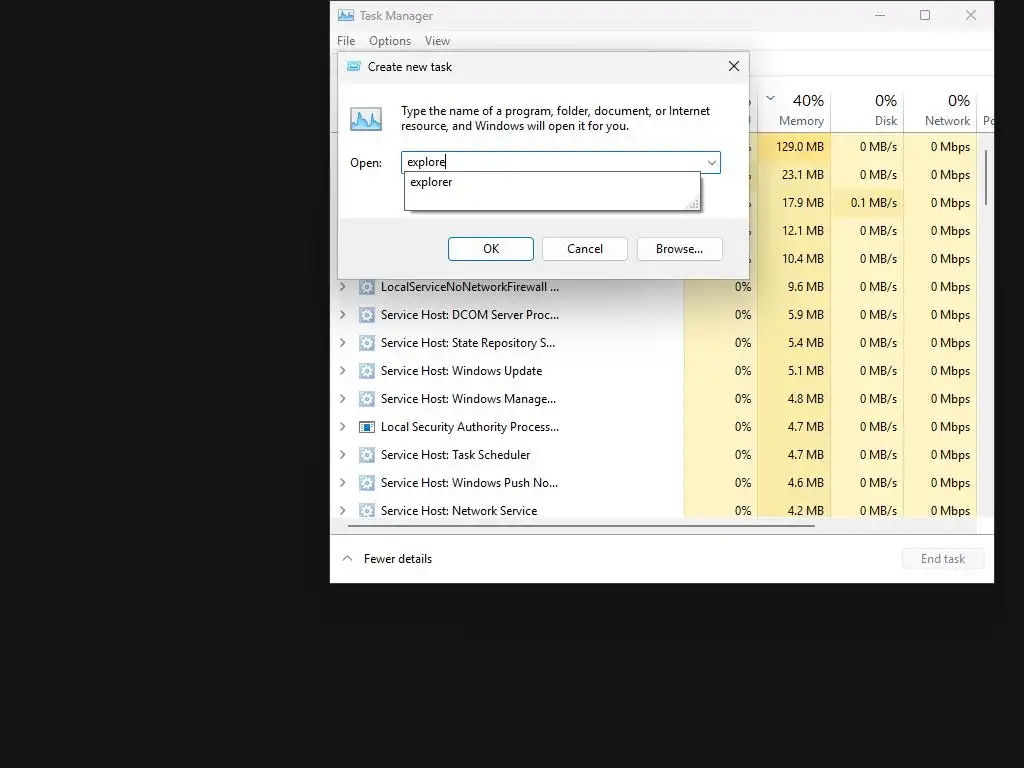The width and height of the screenshot is (1024, 768).
Task: Sort processes by Network column header
Action: (x=940, y=110)
